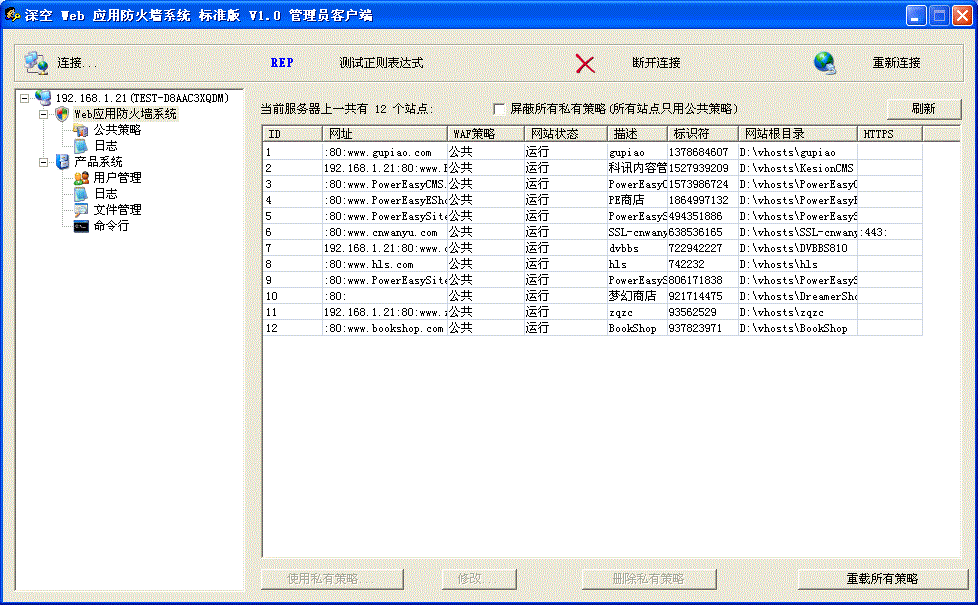978x605 pixels.
Task: Click the 描述 column header
Action: (637, 134)
